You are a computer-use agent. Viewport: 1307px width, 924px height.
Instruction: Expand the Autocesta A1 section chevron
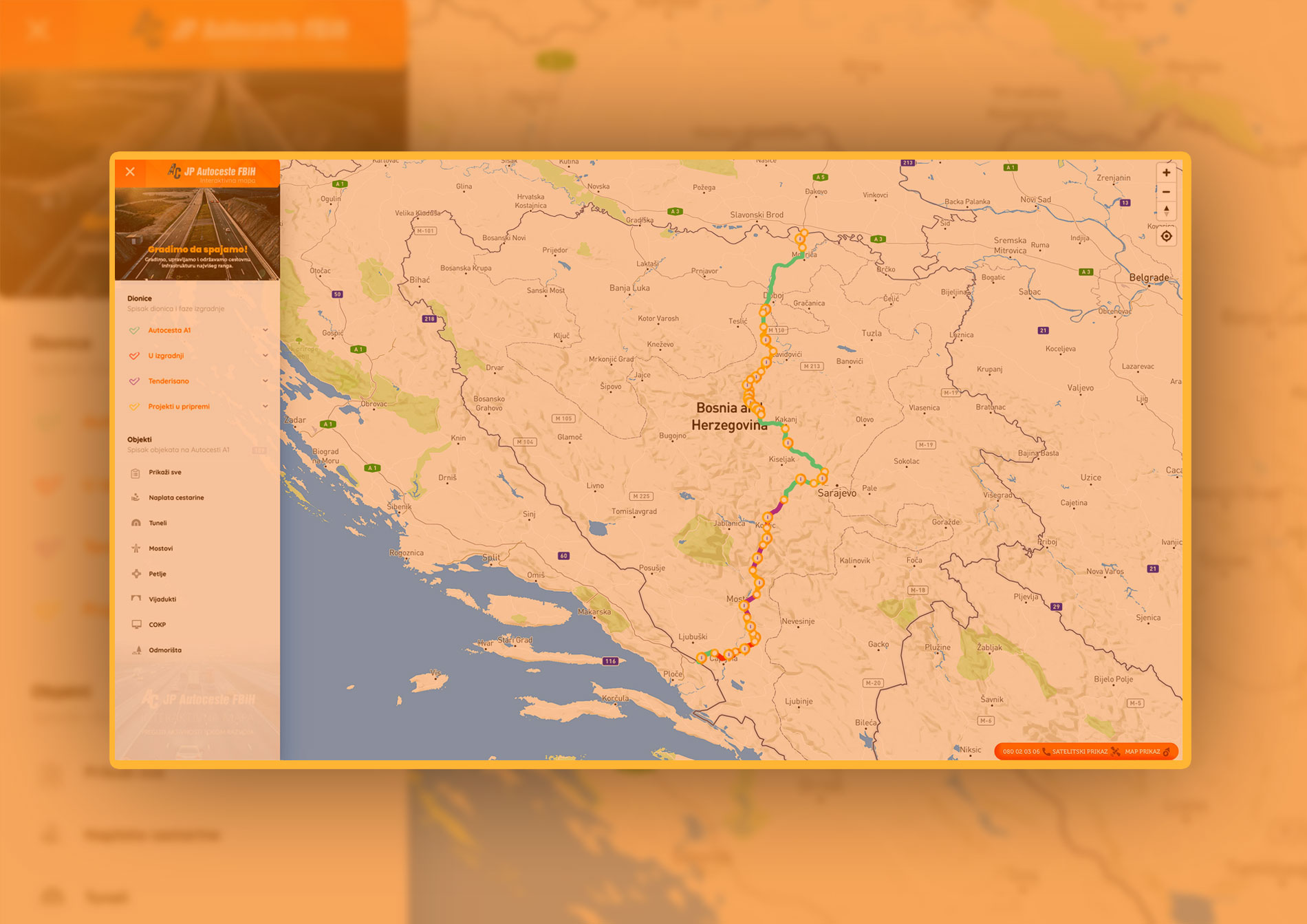pos(265,330)
